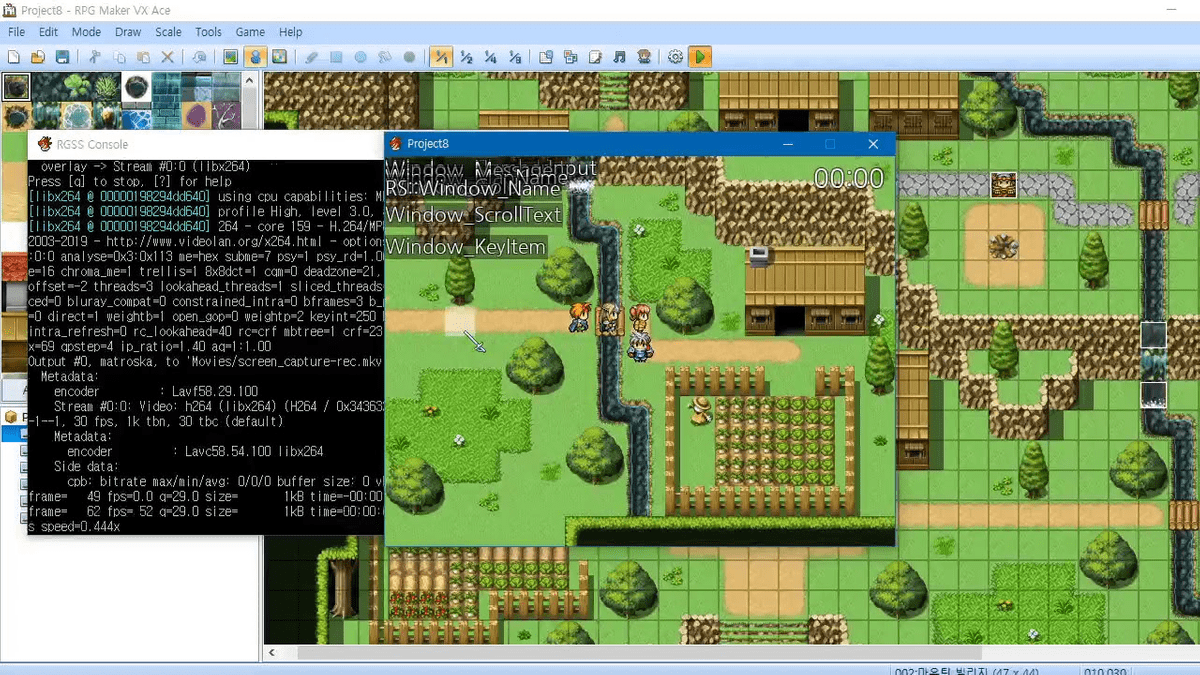Image resolution: width=1200 pixels, height=675 pixels.
Task: Create a new project from the toolbar
Action: pos(14,57)
